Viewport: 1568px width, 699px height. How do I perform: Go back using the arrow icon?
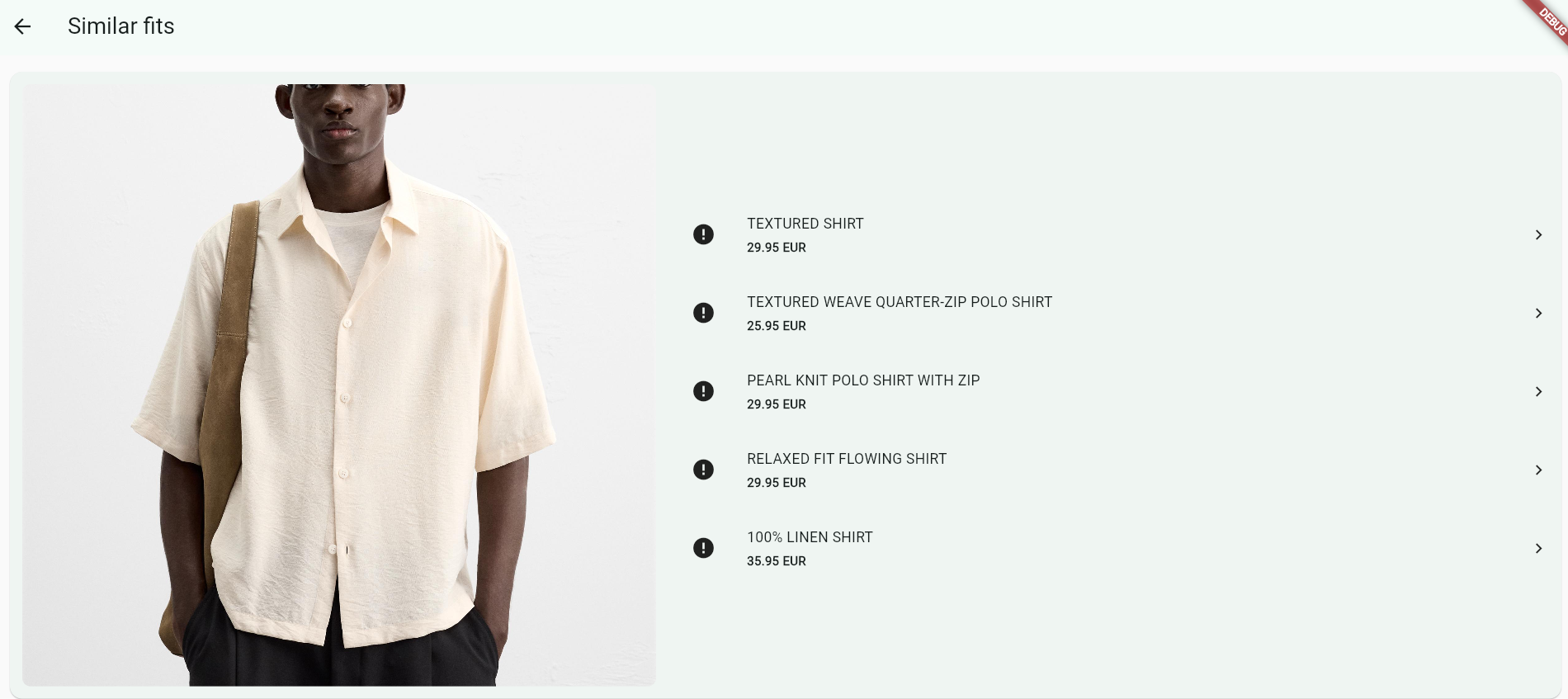22,26
